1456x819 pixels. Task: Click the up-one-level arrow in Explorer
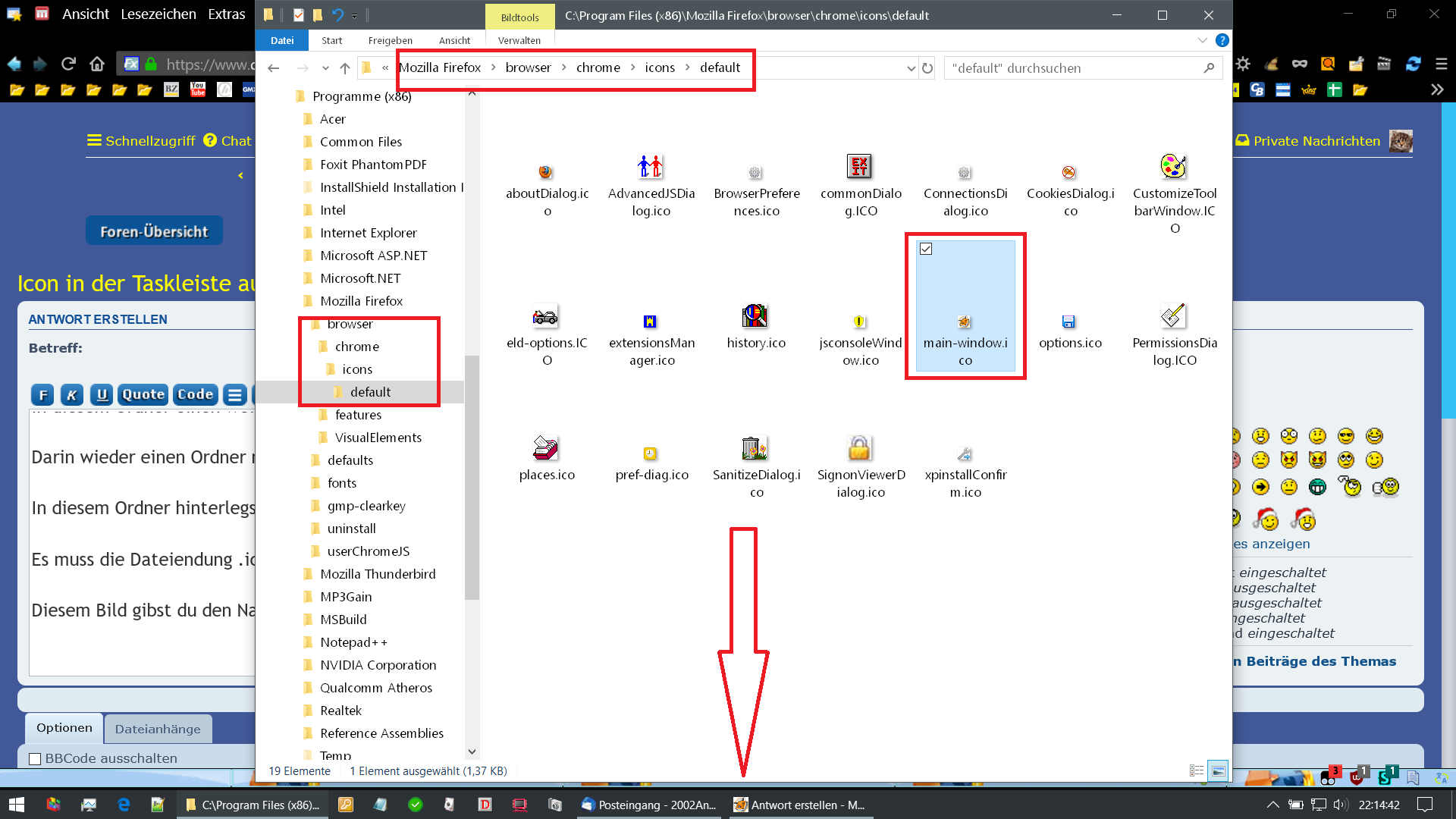[345, 68]
